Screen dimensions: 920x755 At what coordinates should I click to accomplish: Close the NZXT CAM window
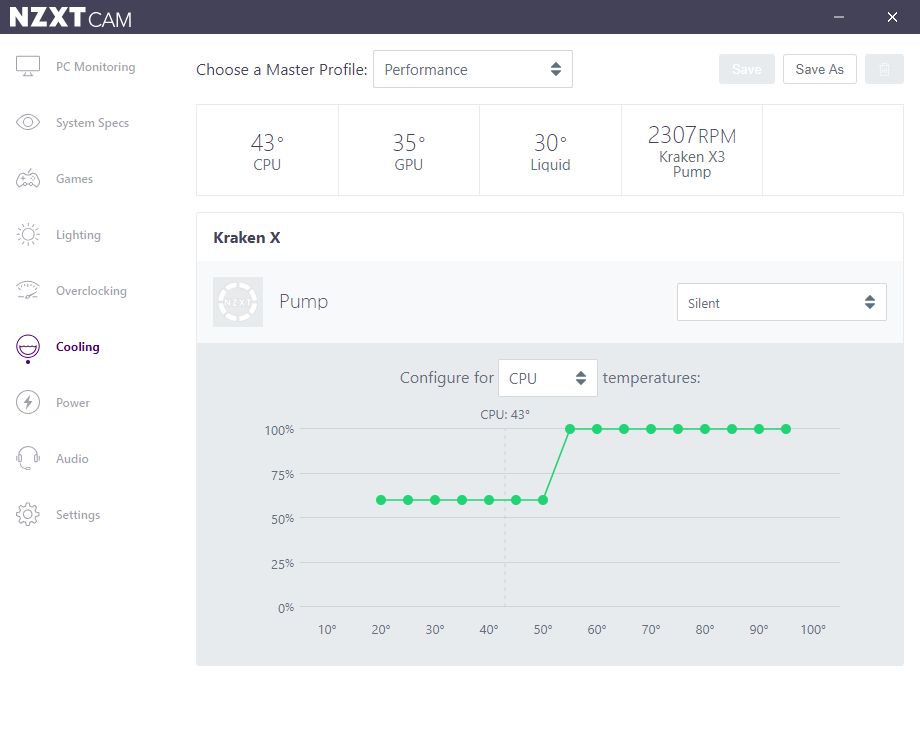pos(892,17)
